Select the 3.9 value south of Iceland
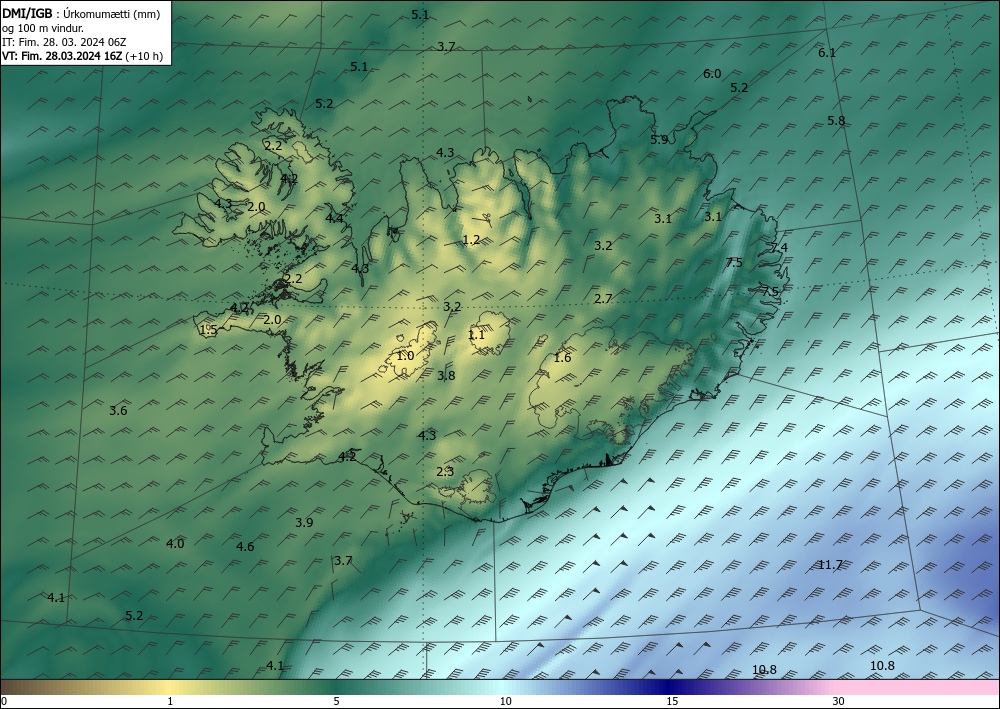 pyautogui.click(x=304, y=522)
